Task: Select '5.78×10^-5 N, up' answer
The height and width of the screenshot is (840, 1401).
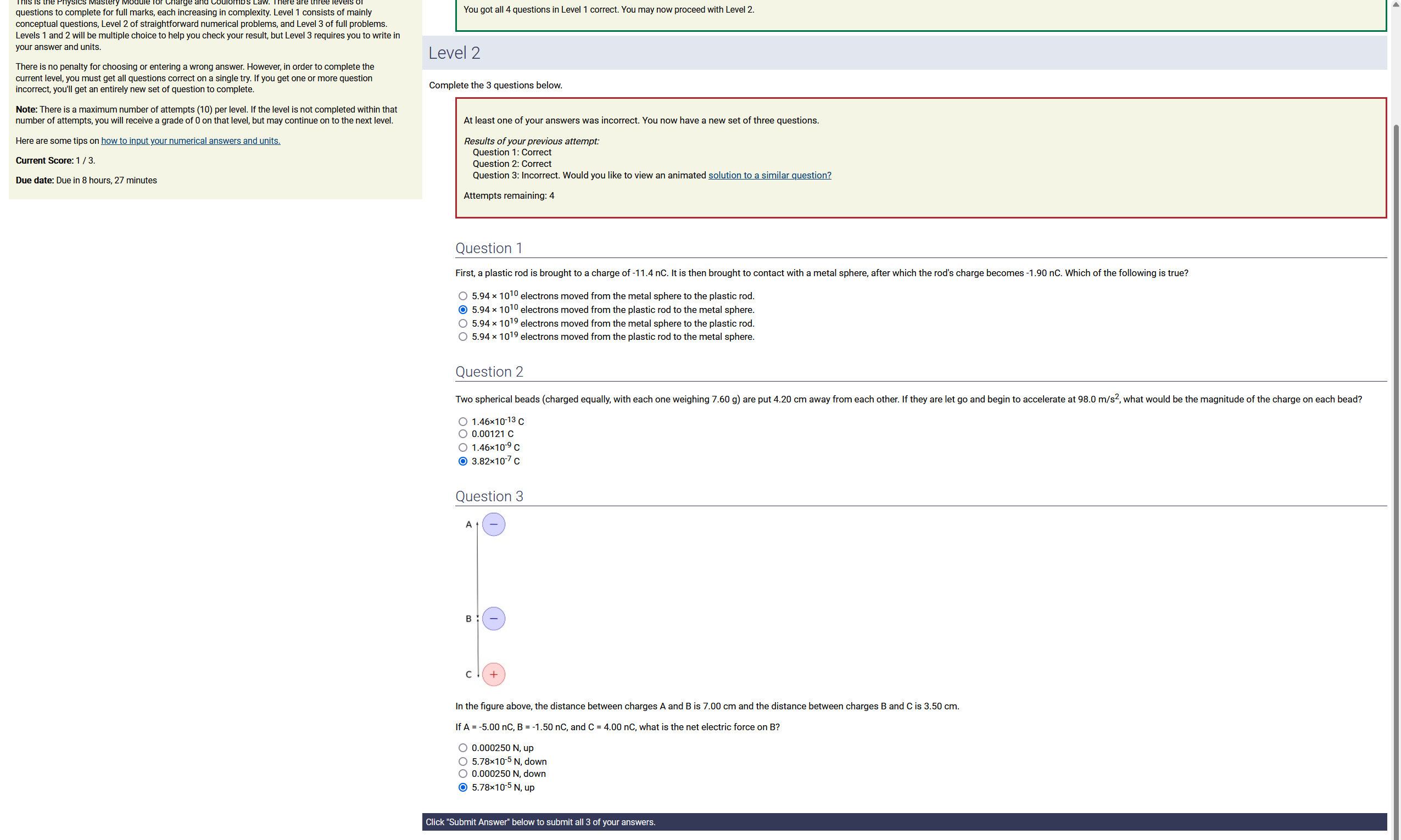Action: tap(462, 787)
